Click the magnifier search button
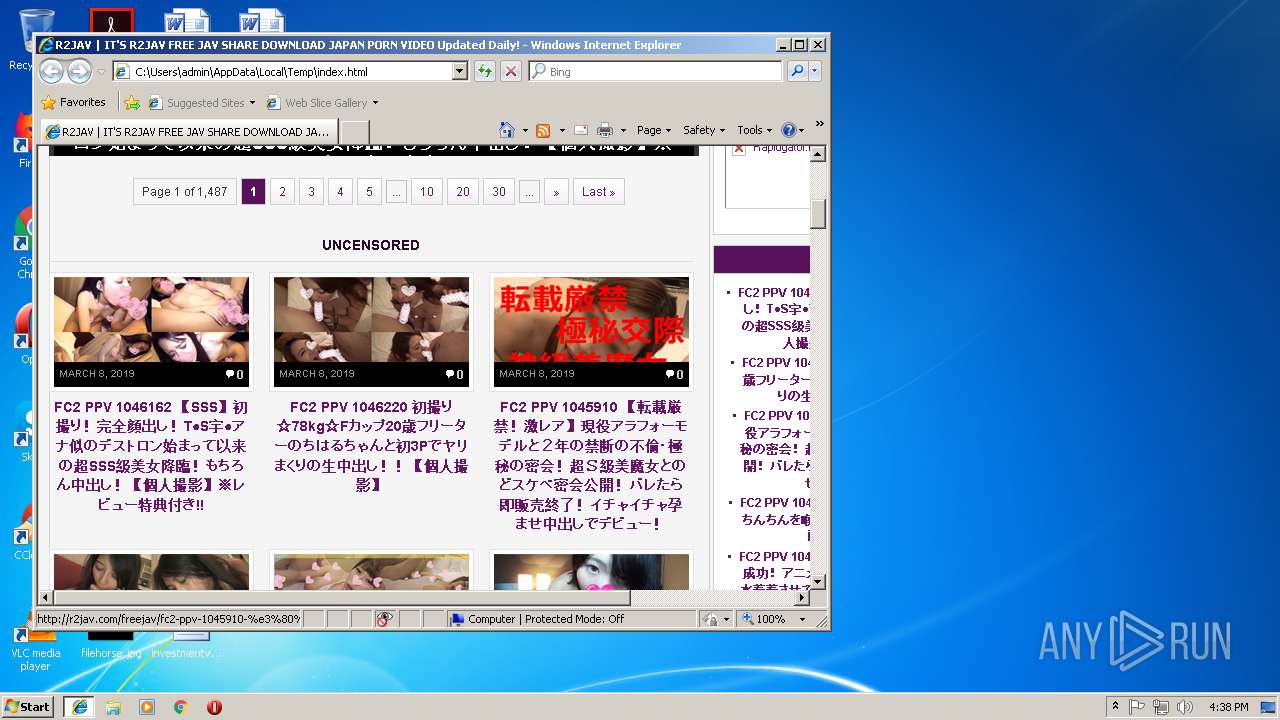The image size is (1280, 720). coord(797,71)
